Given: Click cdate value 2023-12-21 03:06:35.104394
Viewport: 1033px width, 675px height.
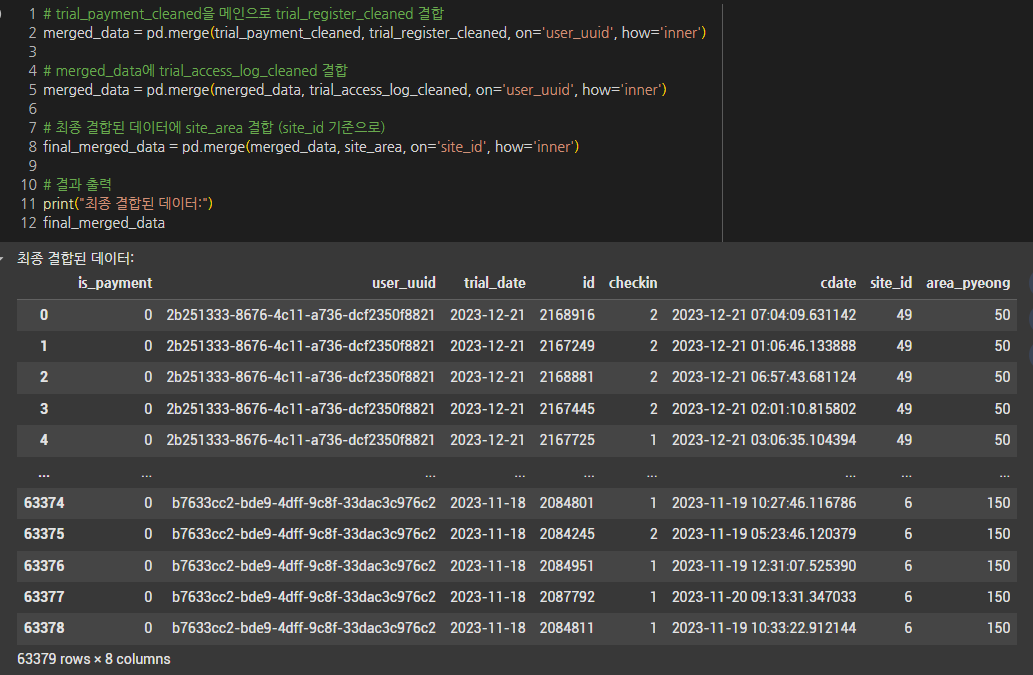Looking at the screenshot, I should pos(764,440).
